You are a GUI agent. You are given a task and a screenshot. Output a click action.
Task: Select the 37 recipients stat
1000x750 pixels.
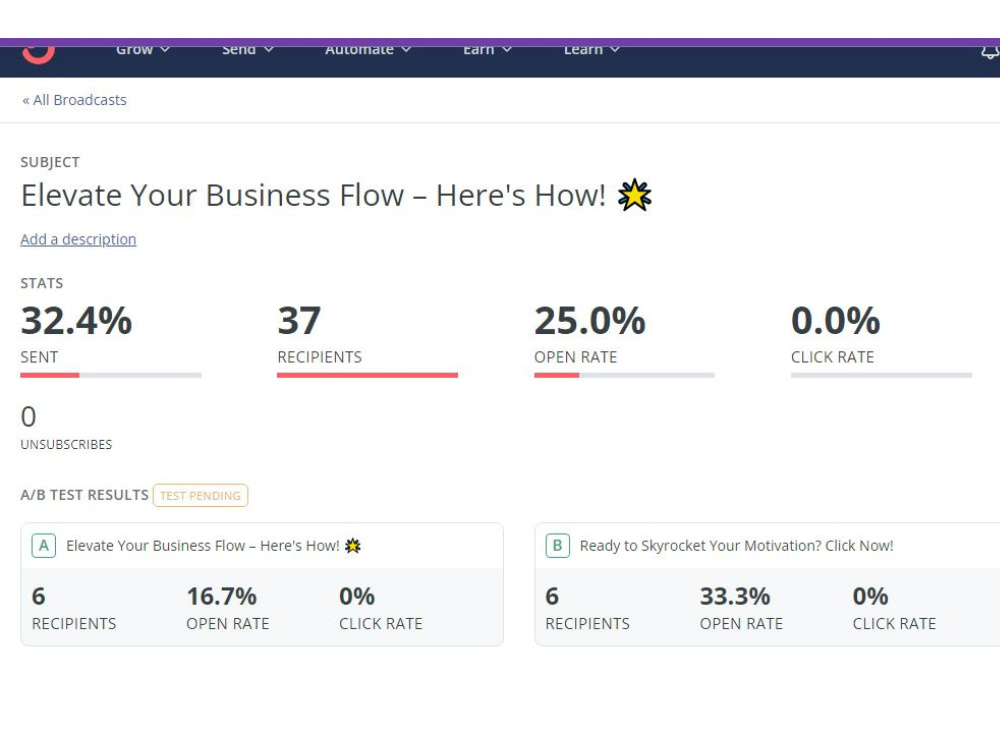299,321
